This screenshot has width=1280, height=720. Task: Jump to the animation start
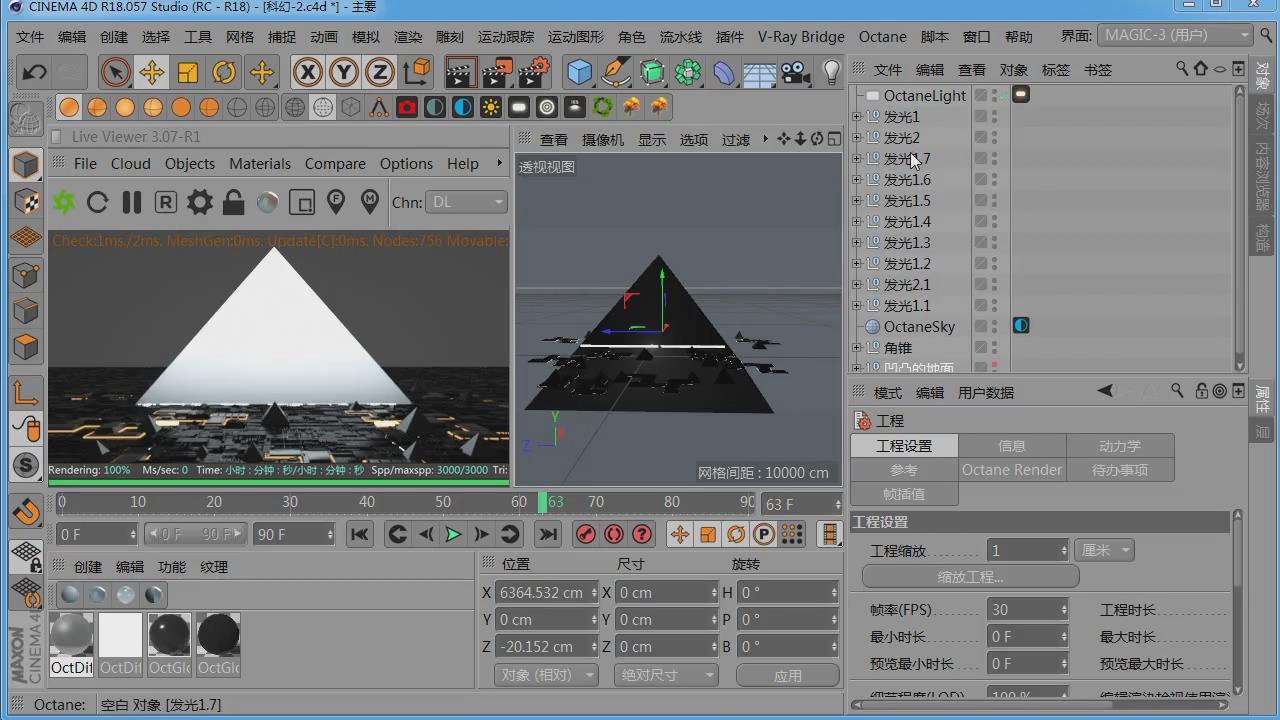tap(360, 534)
